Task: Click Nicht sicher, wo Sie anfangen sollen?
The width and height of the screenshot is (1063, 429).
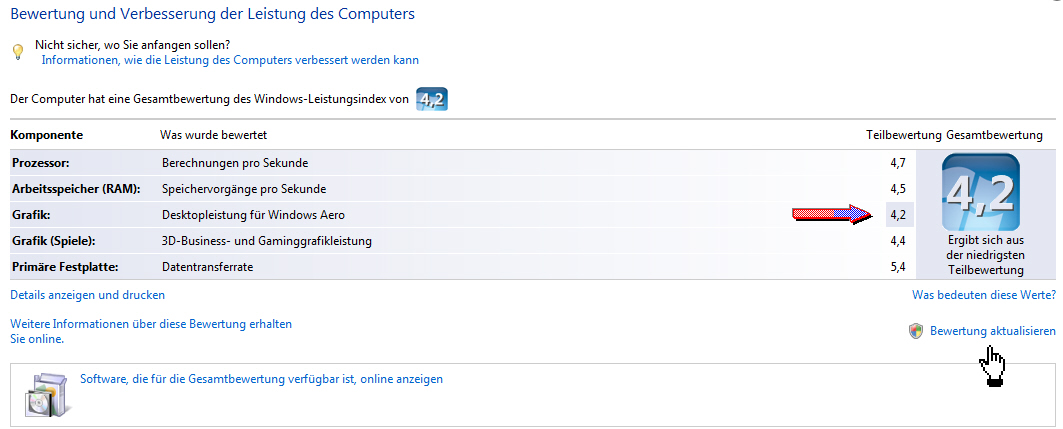Action: (x=132, y=45)
